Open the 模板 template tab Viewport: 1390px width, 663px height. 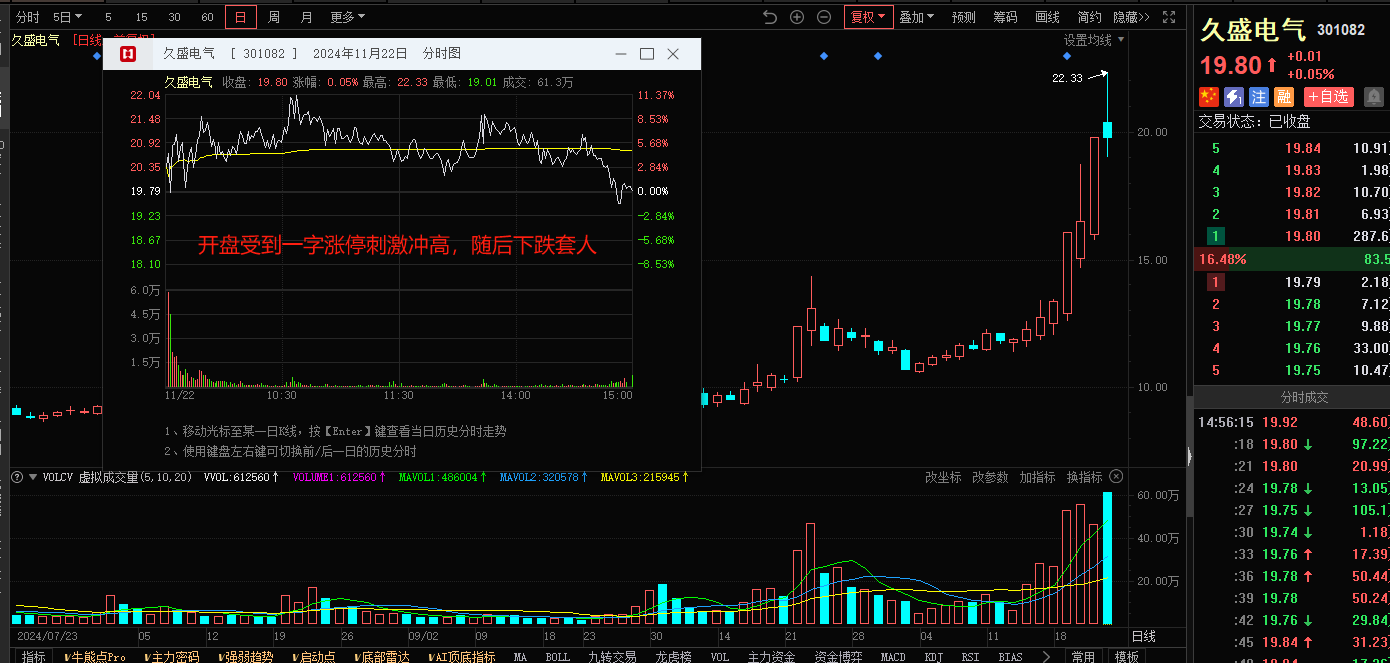pyautogui.click(x=1127, y=656)
